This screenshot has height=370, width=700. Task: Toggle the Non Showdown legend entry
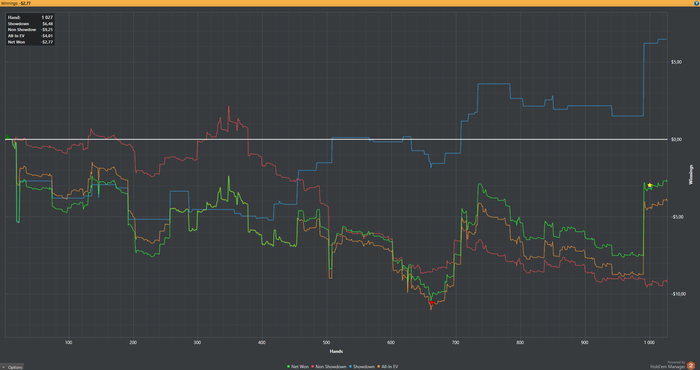click(329, 366)
